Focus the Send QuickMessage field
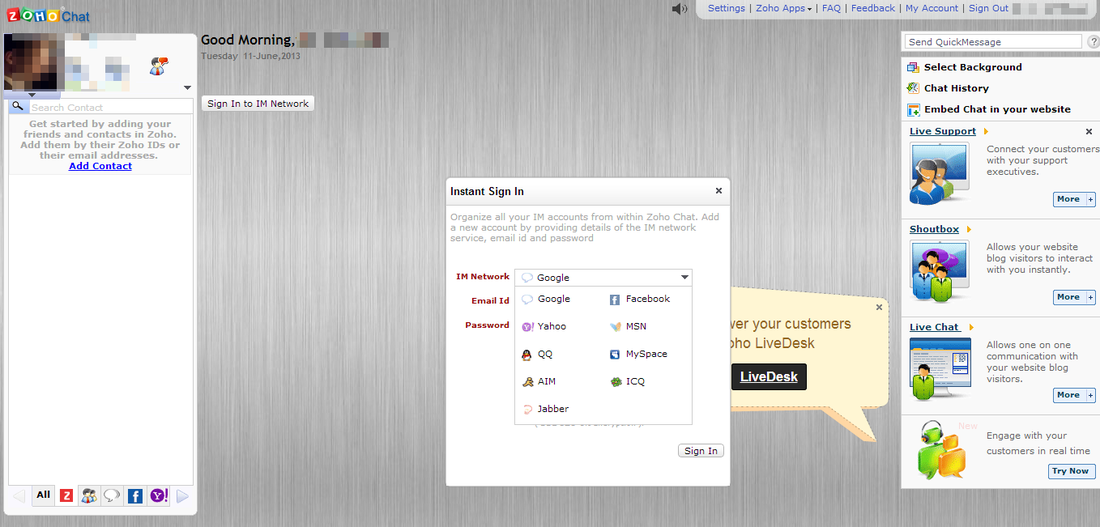The image size is (1100, 527). 993,42
